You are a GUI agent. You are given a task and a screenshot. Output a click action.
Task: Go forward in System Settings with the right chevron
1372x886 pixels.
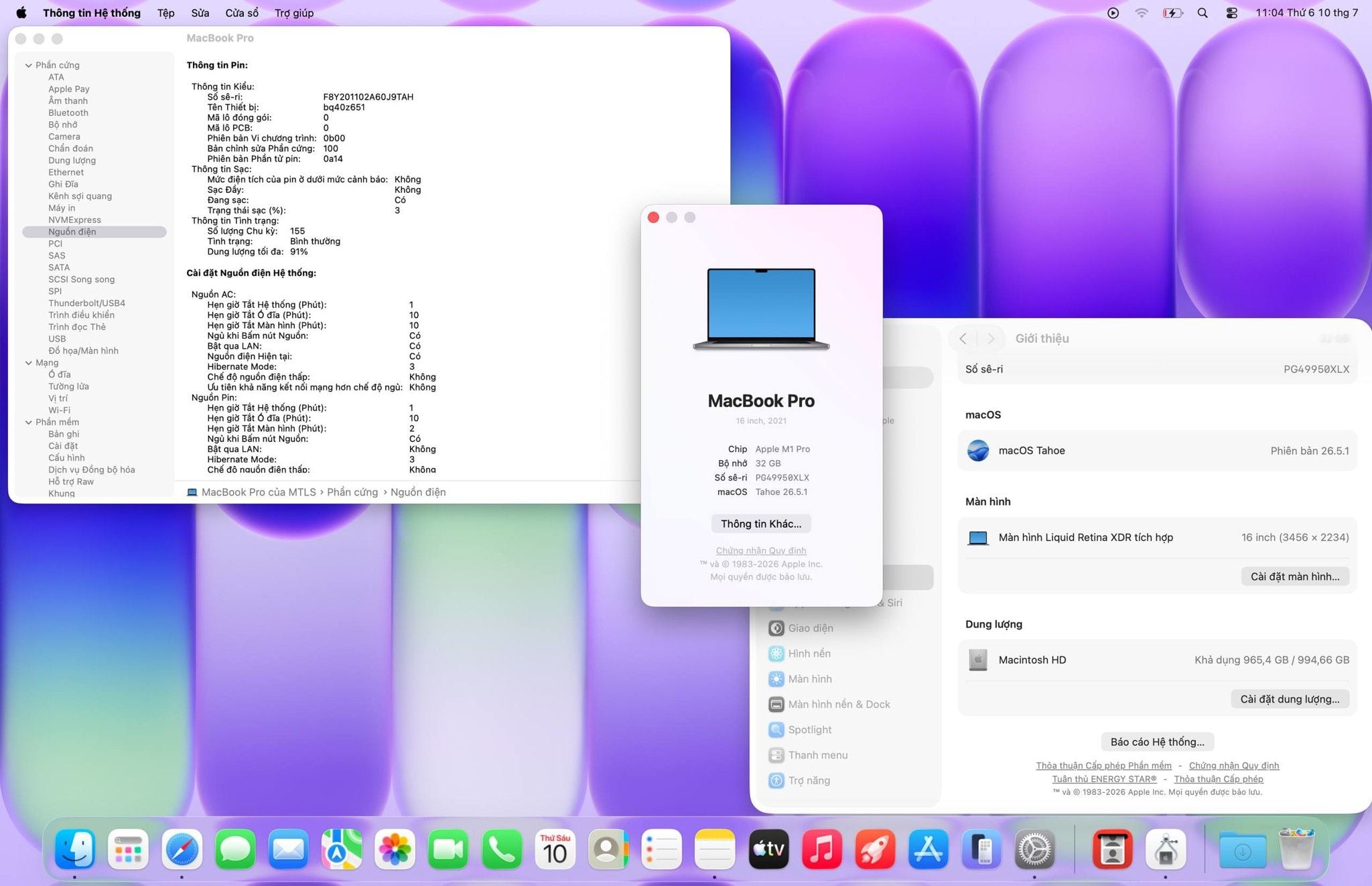991,339
